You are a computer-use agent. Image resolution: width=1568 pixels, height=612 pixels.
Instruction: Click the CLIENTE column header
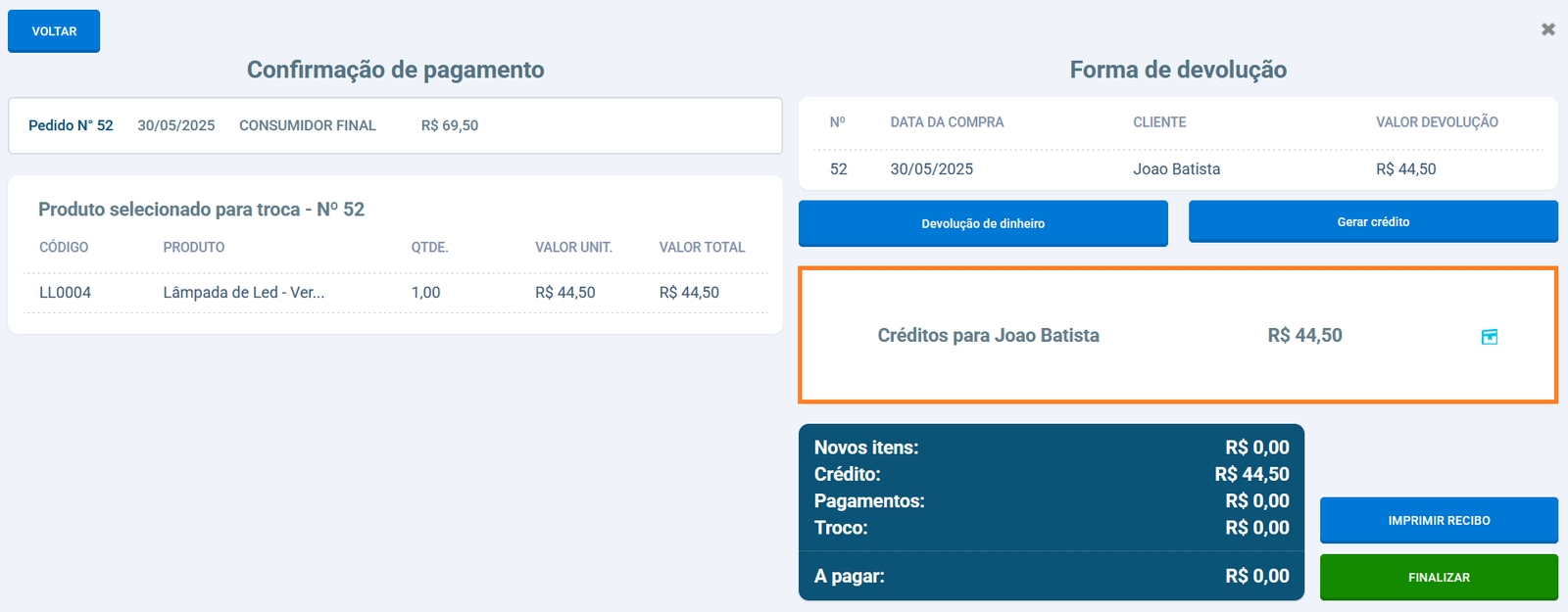[x=1159, y=122]
